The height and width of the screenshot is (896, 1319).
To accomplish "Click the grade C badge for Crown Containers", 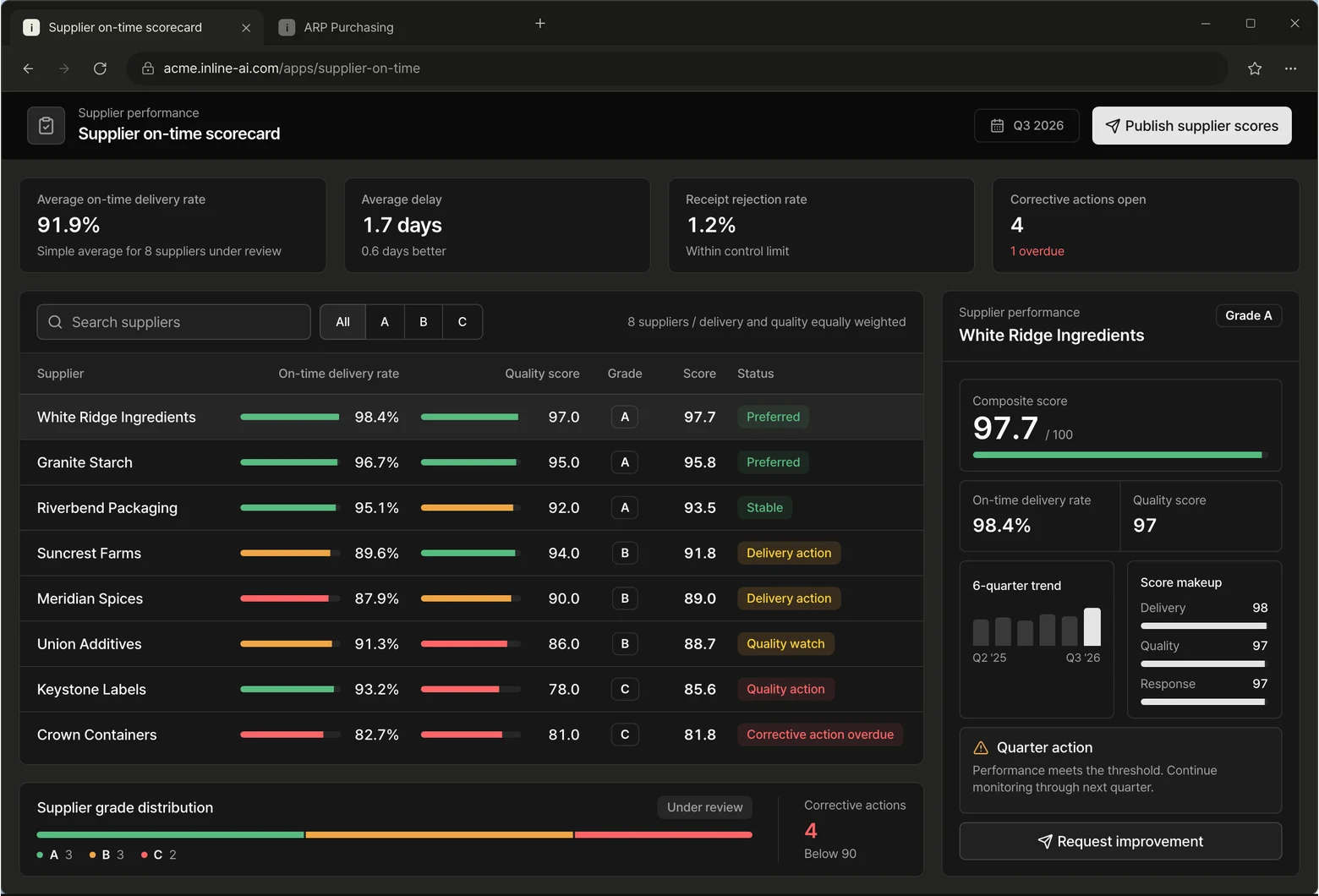I will click(x=625, y=735).
